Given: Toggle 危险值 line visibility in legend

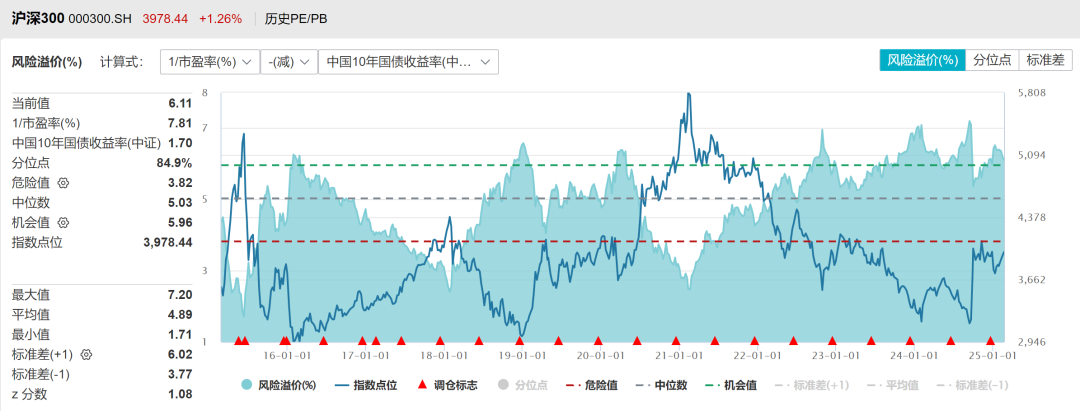Looking at the screenshot, I should (588, 385).
